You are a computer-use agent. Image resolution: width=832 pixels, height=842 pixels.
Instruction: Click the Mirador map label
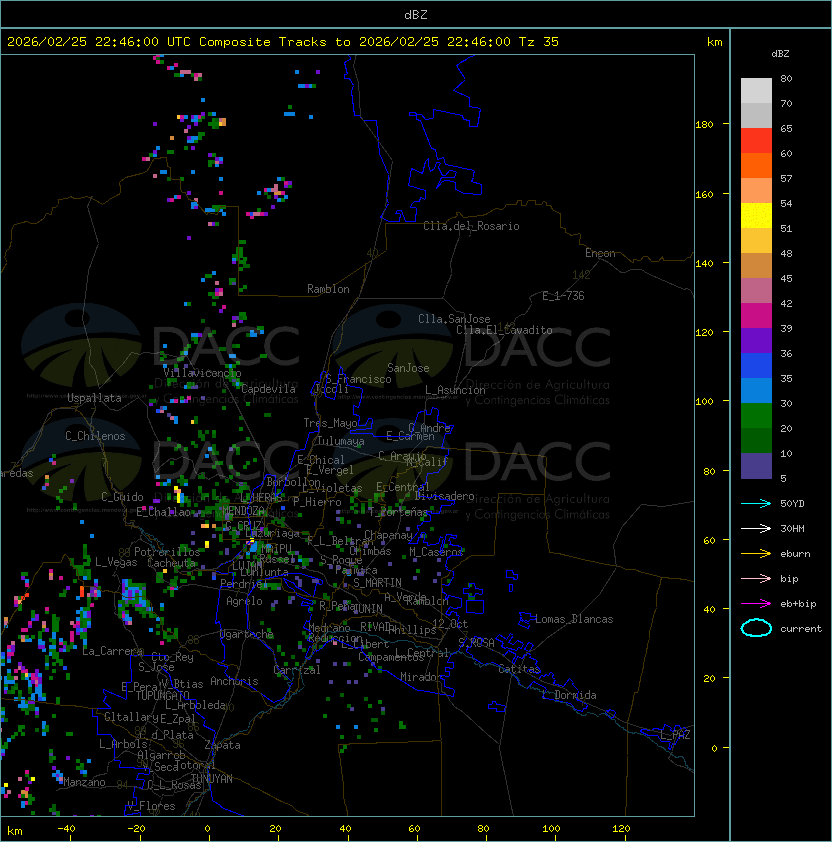[x=422, y=677]
